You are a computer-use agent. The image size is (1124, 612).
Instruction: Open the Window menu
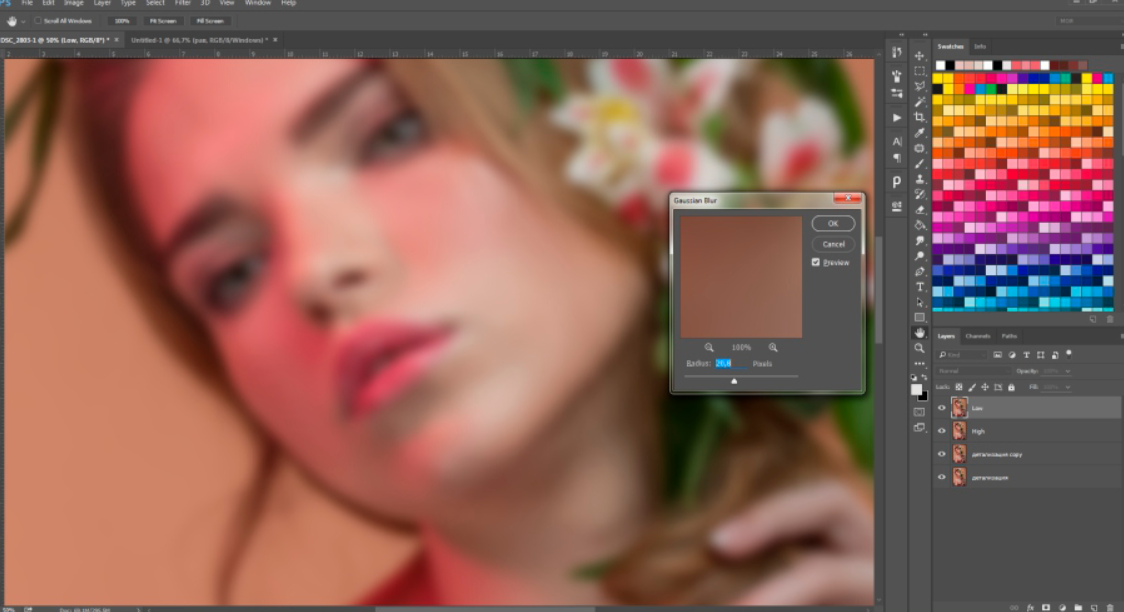coord(257,3)
